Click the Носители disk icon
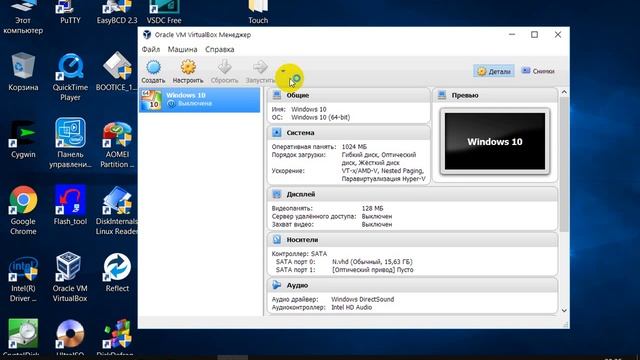 (277, 240)
